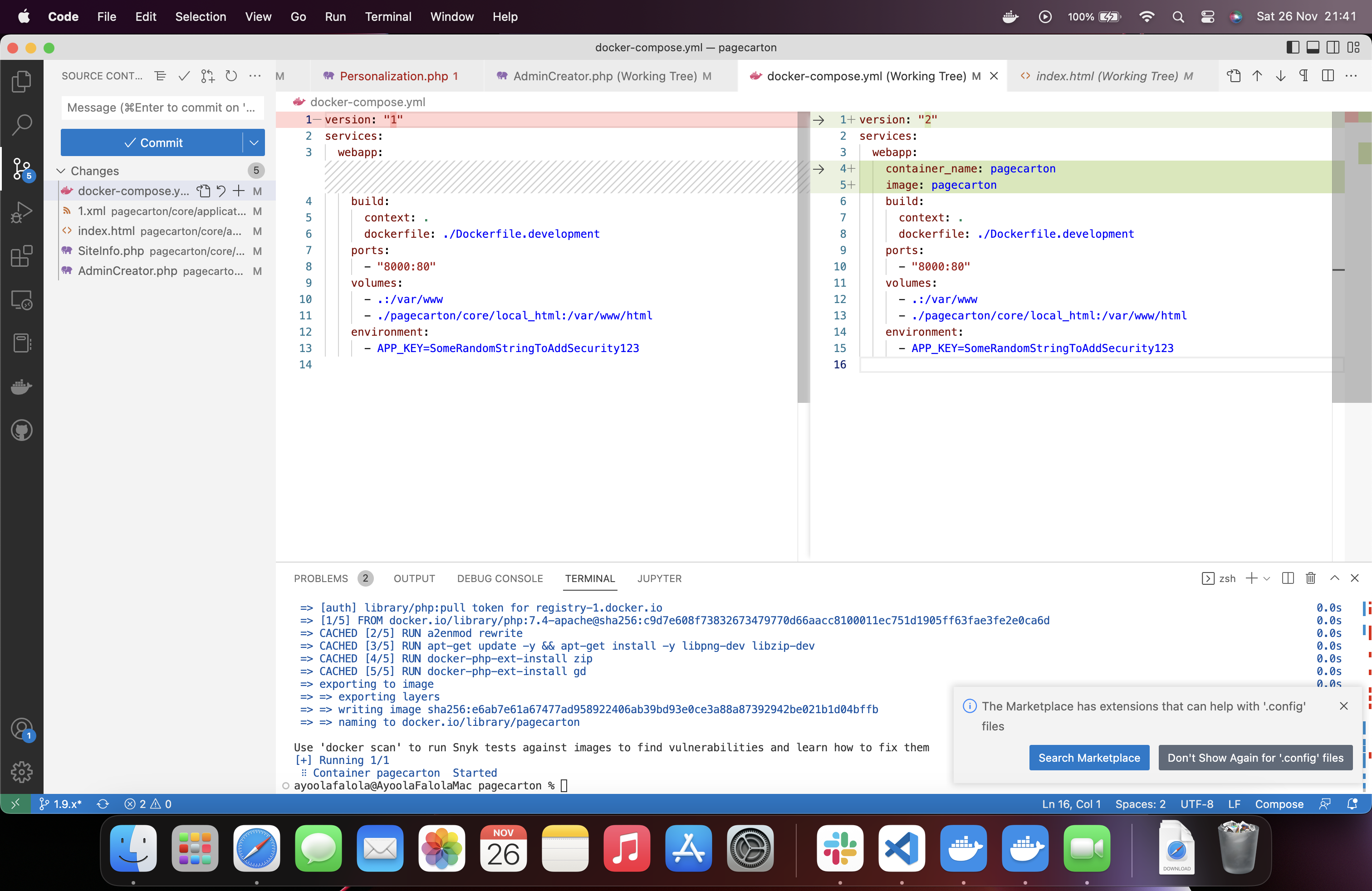The image size is (1372, 891).
Task: Open Source Control view in activity bar
Action: 21,169
